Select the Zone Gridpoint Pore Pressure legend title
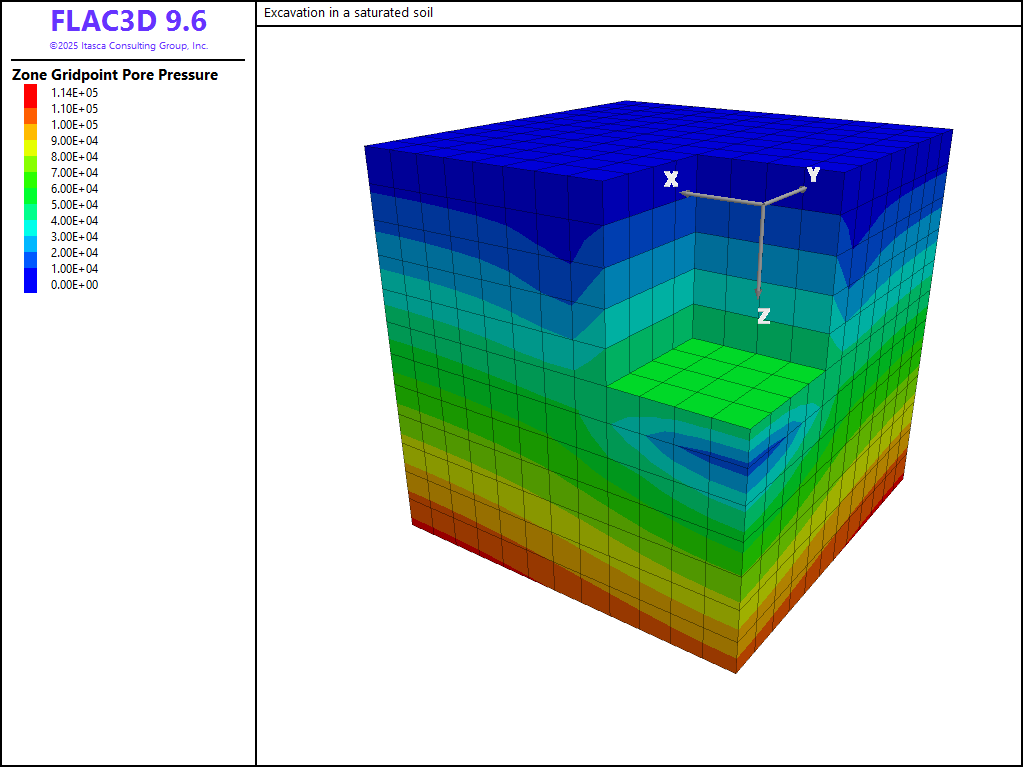The height and width of the screenshot is (768, 1024). (x=115, y=75)
